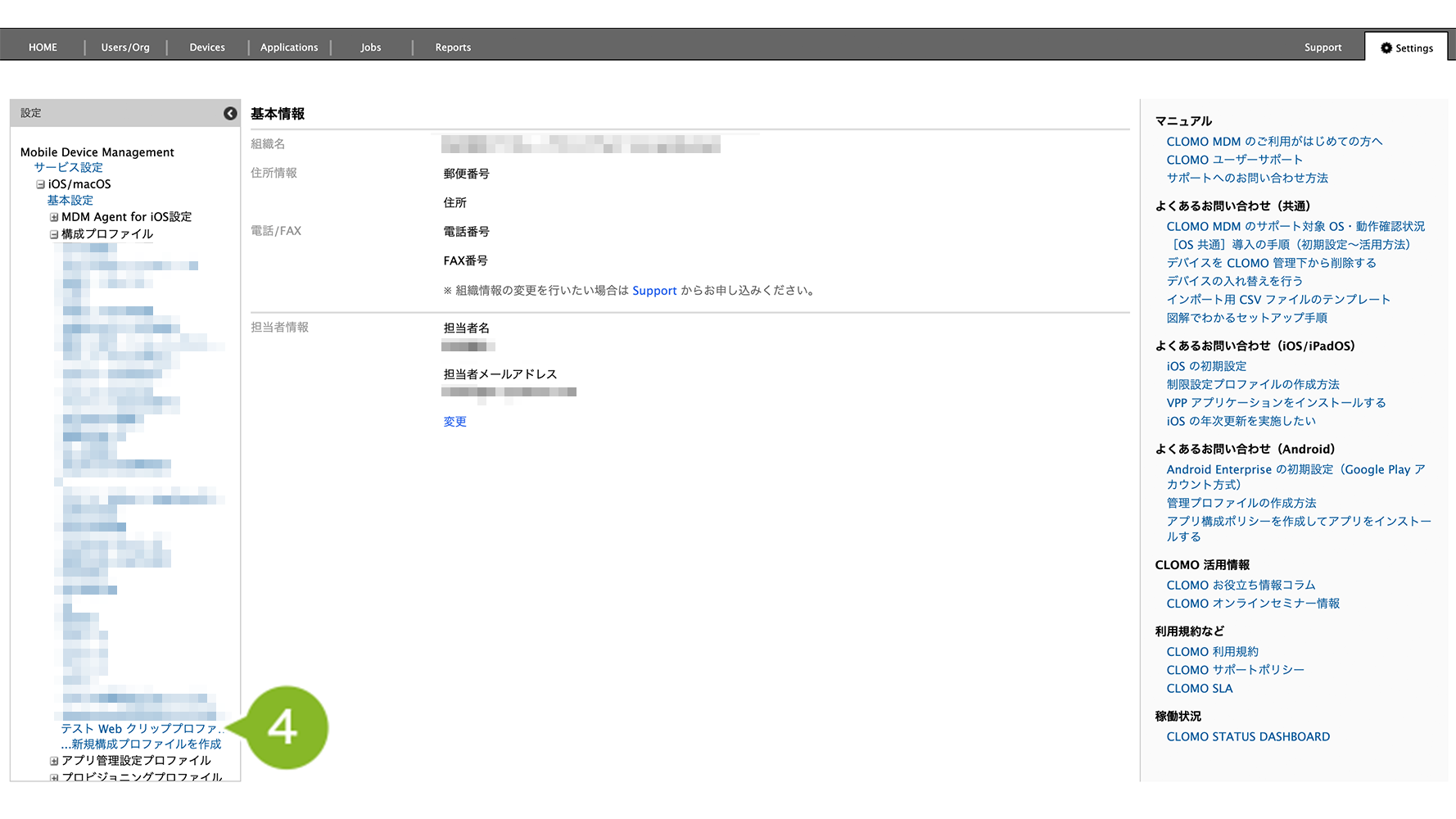Collapse the iOS/macOS tree node
Viewport: 1456px width, 819px height.
point(40,185)
